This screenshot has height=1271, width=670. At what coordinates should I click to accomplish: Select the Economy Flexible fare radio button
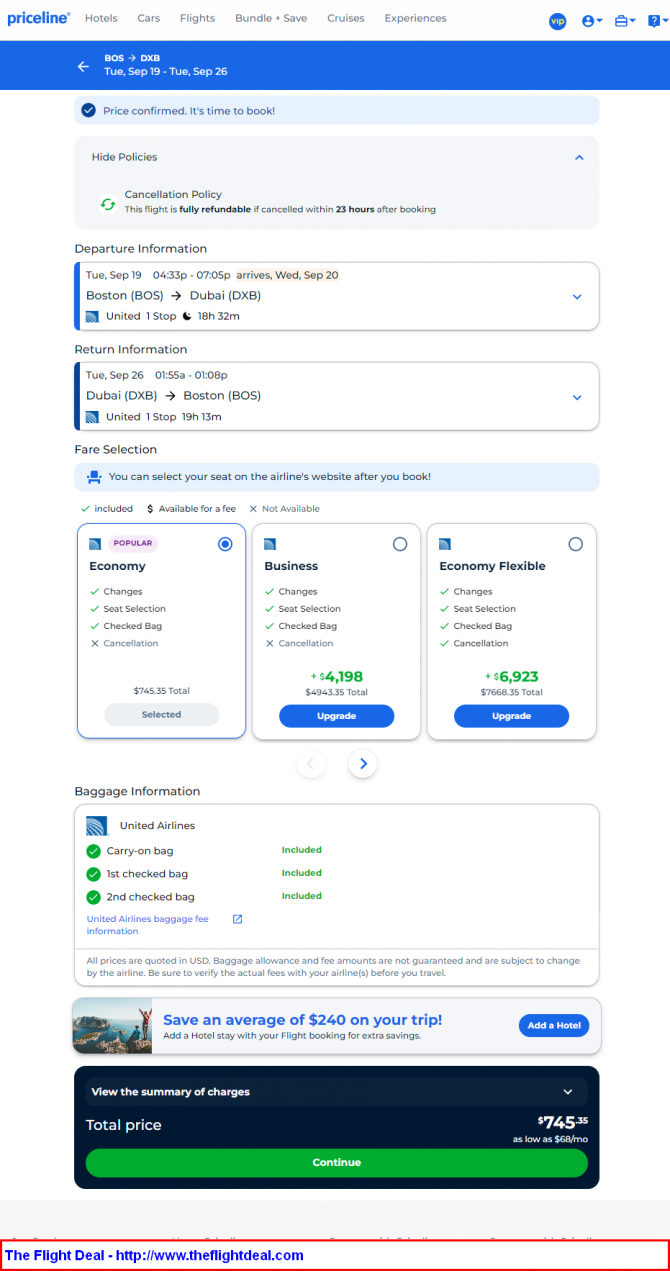(x=575, y=544)
